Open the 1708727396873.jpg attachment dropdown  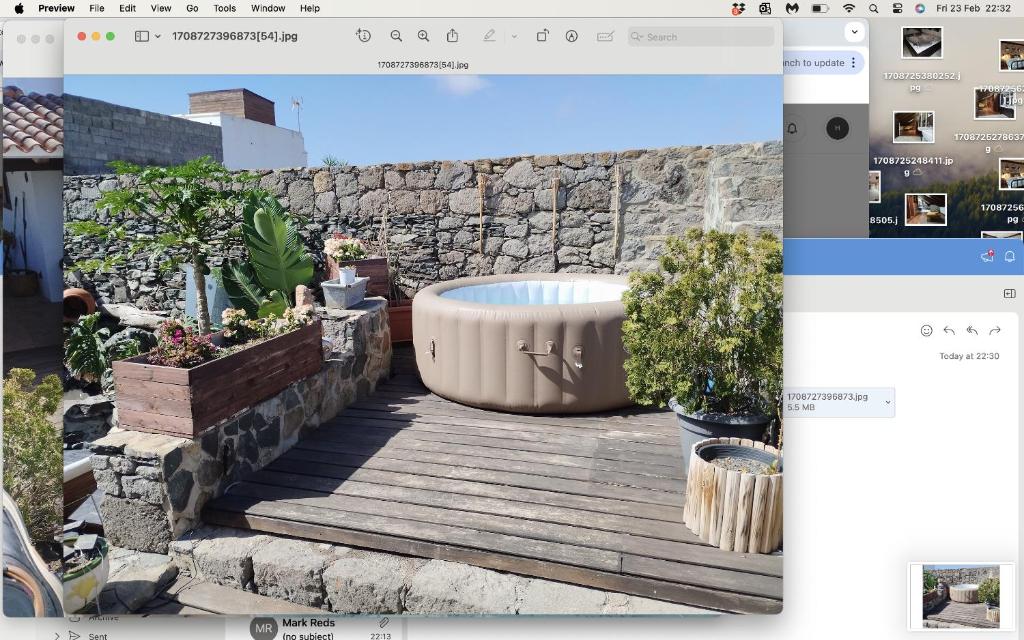(888, 402)
